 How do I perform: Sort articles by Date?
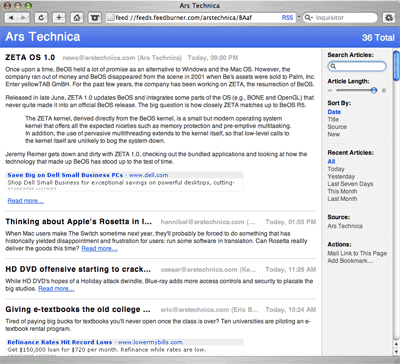click(334, 112)
